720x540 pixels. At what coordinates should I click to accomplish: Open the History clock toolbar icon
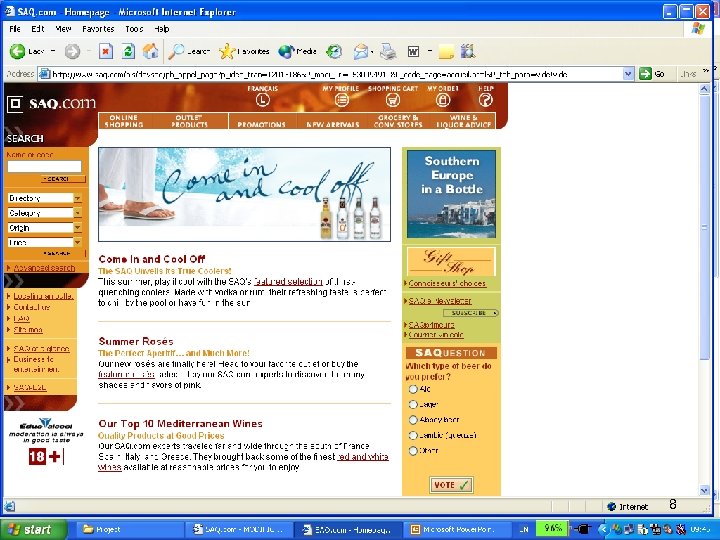pos(334,51)
